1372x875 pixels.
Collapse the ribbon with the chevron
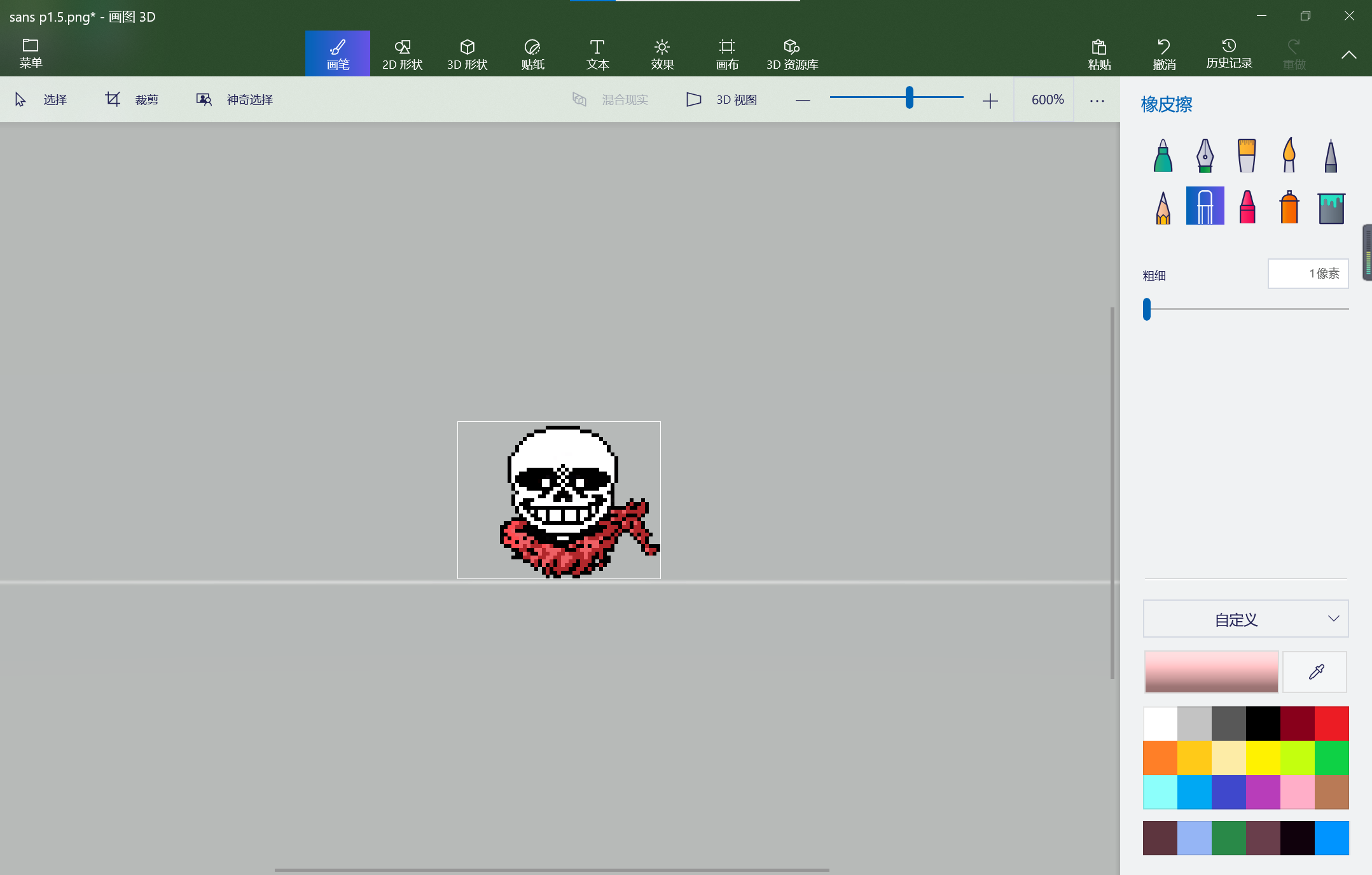click(1348, 55)
